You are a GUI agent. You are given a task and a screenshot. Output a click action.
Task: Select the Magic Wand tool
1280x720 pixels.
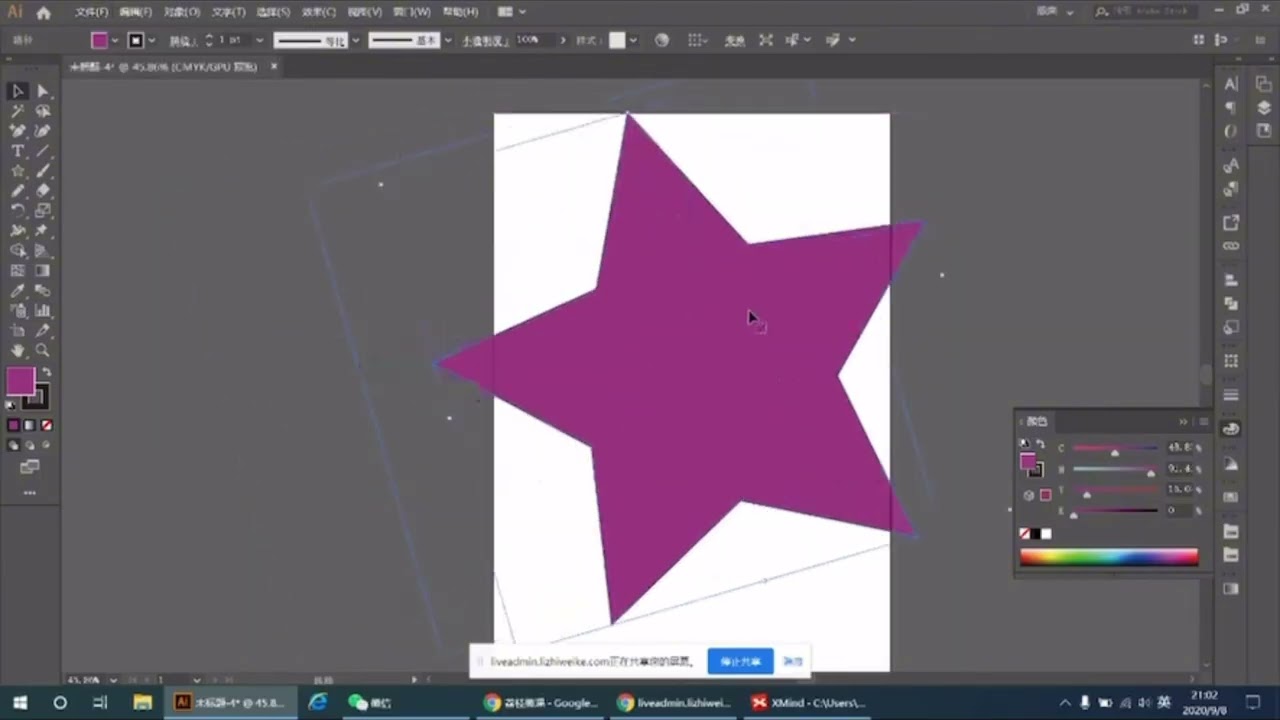(18, 111)
